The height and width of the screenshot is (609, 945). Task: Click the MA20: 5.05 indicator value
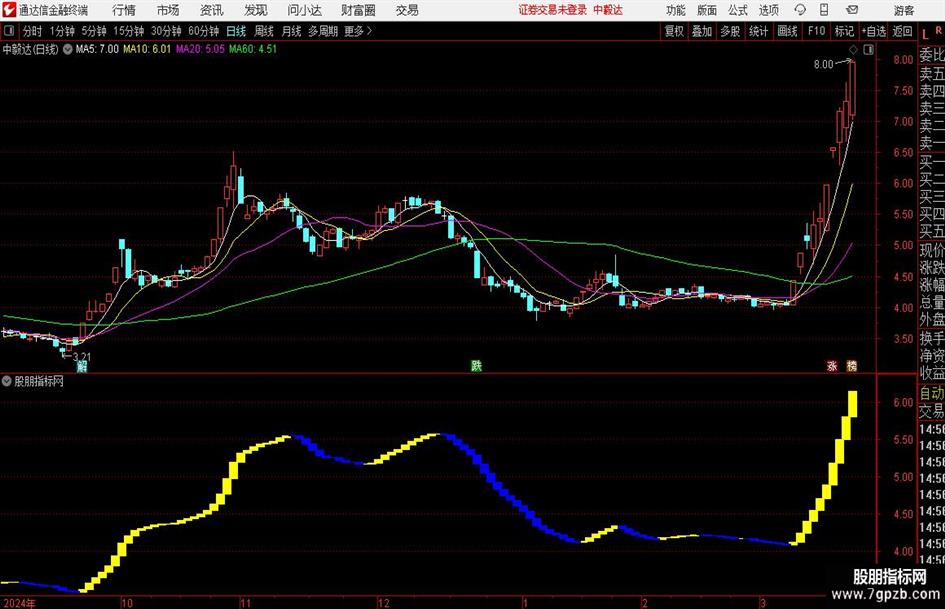click(x=200, y=49)
